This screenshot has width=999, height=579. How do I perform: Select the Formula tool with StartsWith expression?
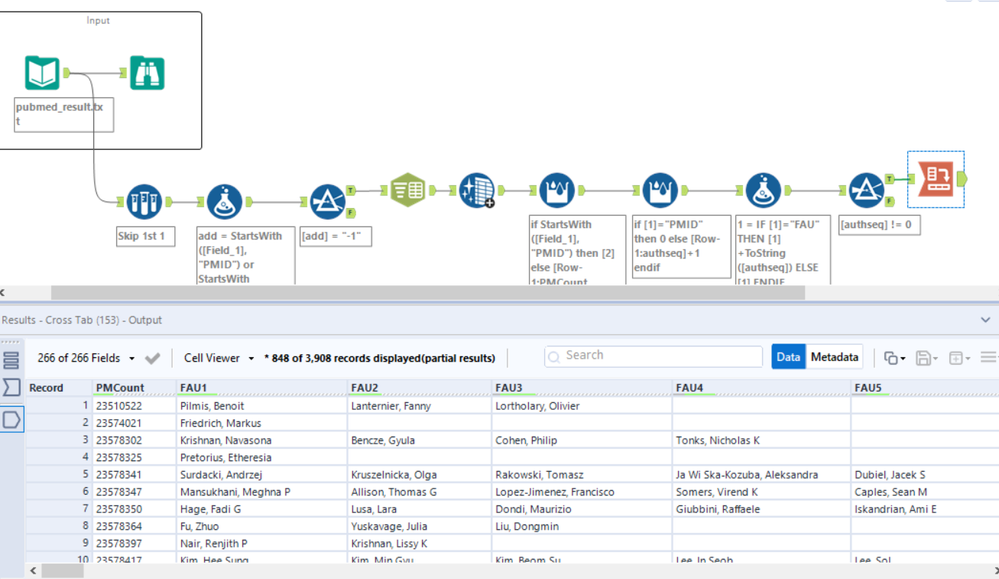pos(224,202)
